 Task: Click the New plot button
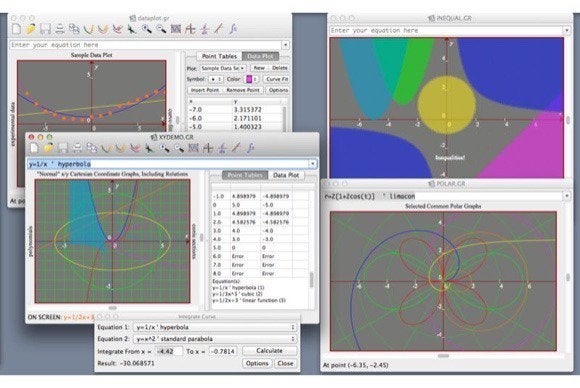click(x=259, y=68)
